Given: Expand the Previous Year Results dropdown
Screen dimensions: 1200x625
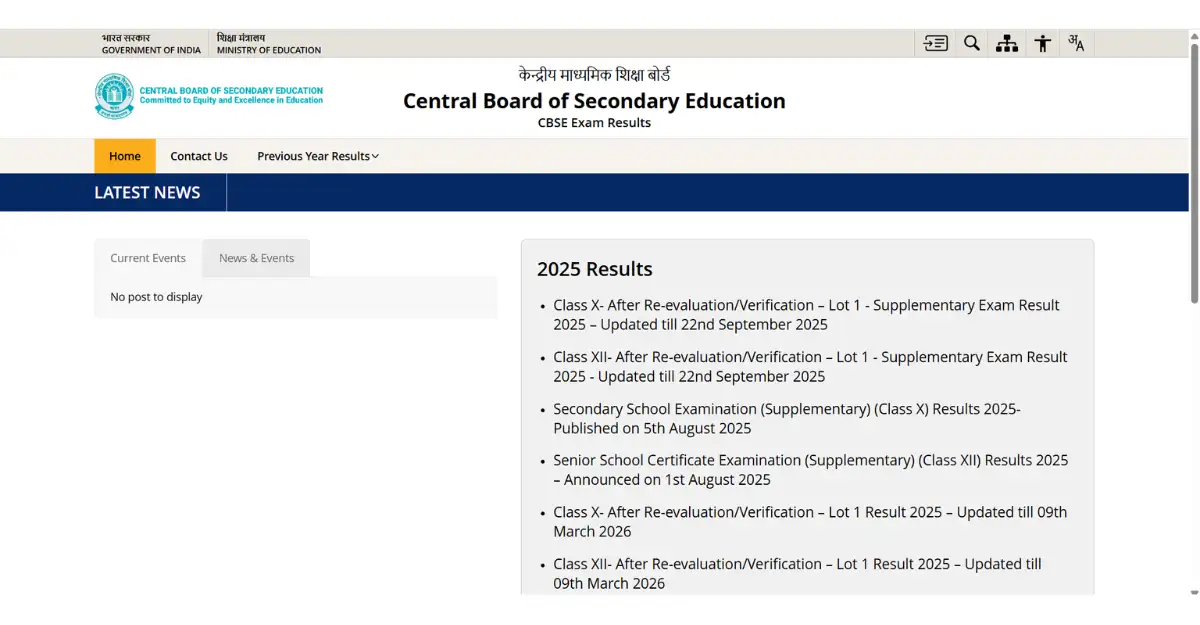Looking at the screenshot, I should tap(317, 156).
